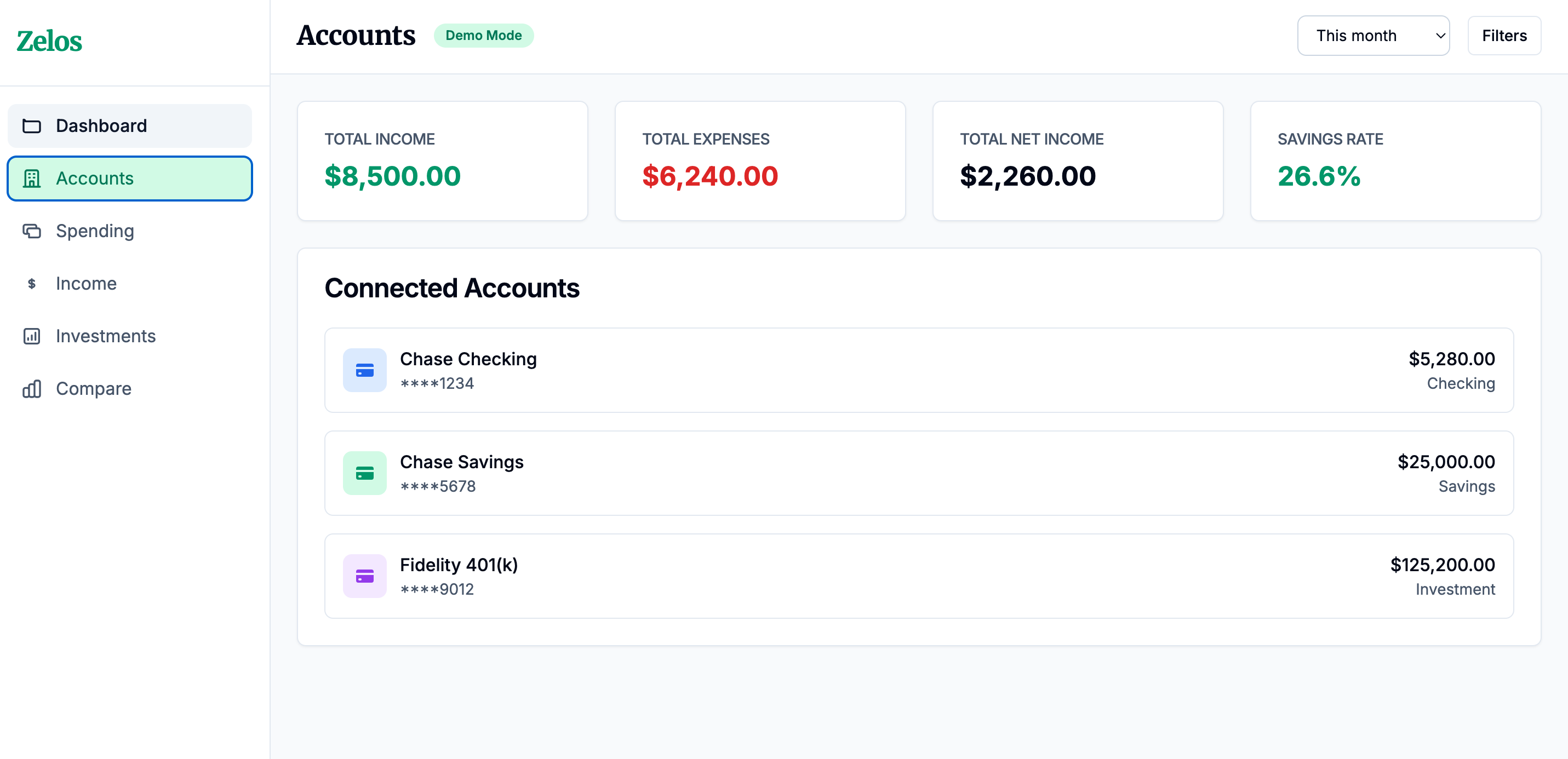Navigate to the Investments section

click(x=106, y=336)
